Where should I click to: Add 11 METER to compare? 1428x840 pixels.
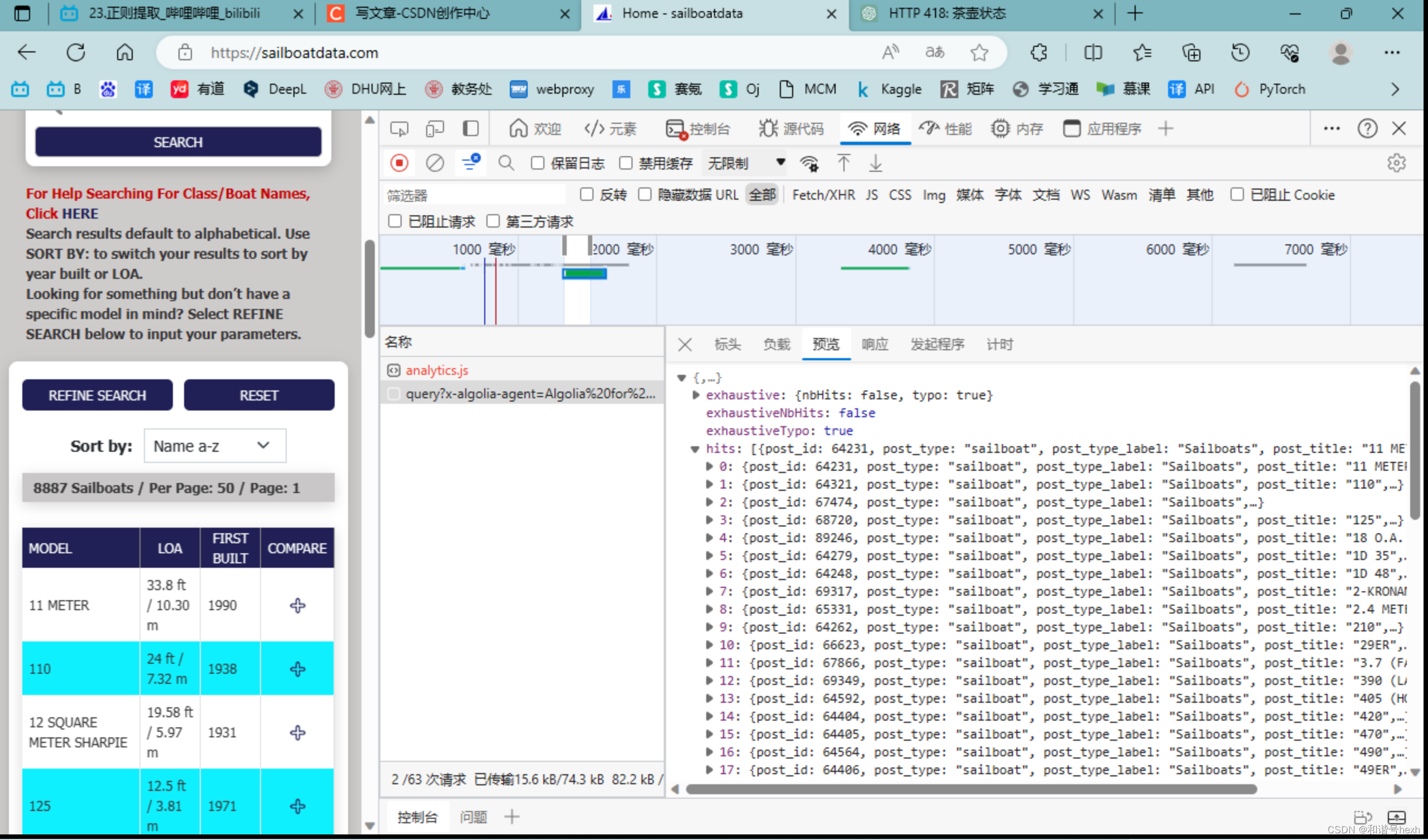pyautogui.click(x=297, y=605)
